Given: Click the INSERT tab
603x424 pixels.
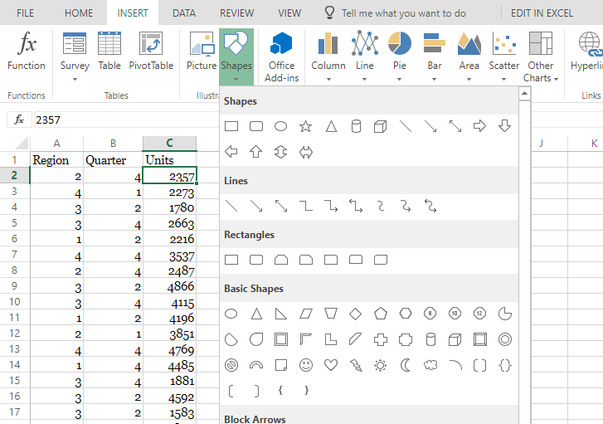Looking at the screenshot, I should [x=133, y=13].
